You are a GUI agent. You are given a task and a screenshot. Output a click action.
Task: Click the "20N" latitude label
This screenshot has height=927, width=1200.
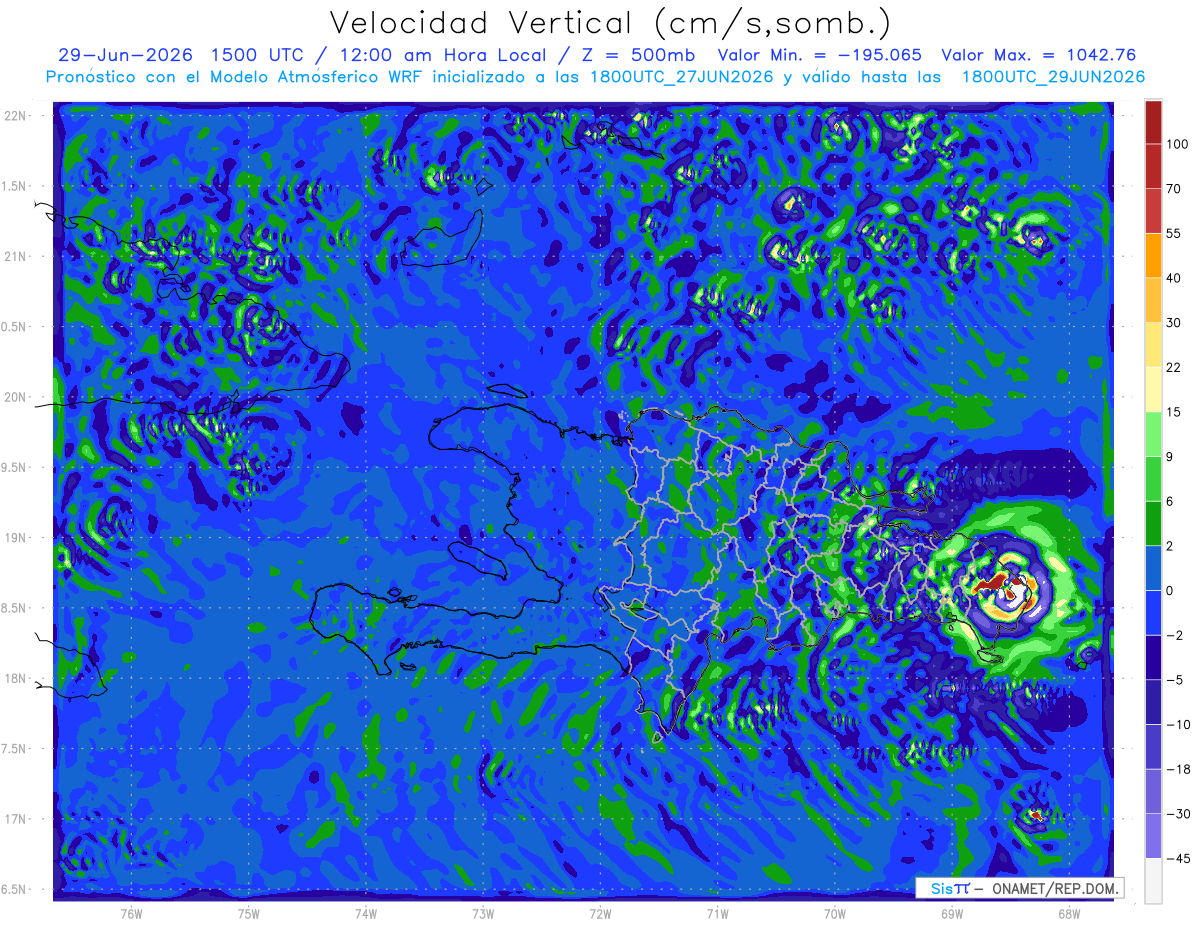pyautogui.click(x=16, y=397)
